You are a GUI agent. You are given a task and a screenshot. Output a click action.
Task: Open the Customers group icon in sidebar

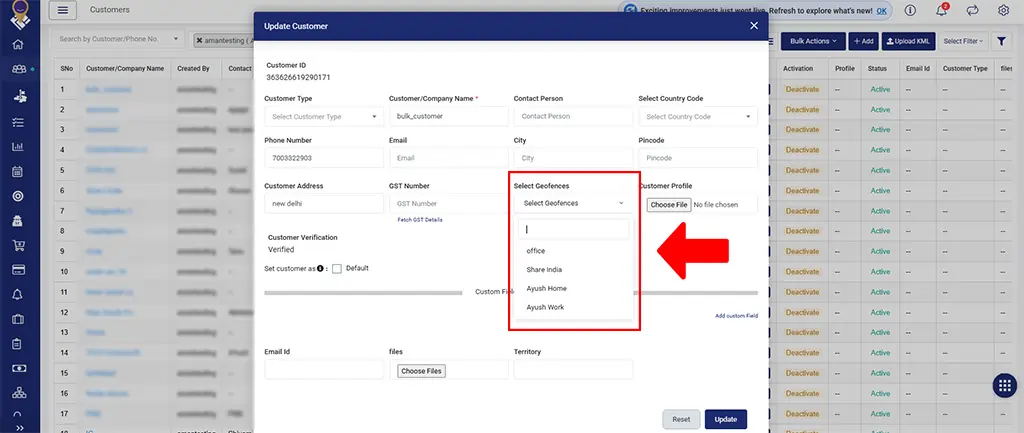click(18, 69)
